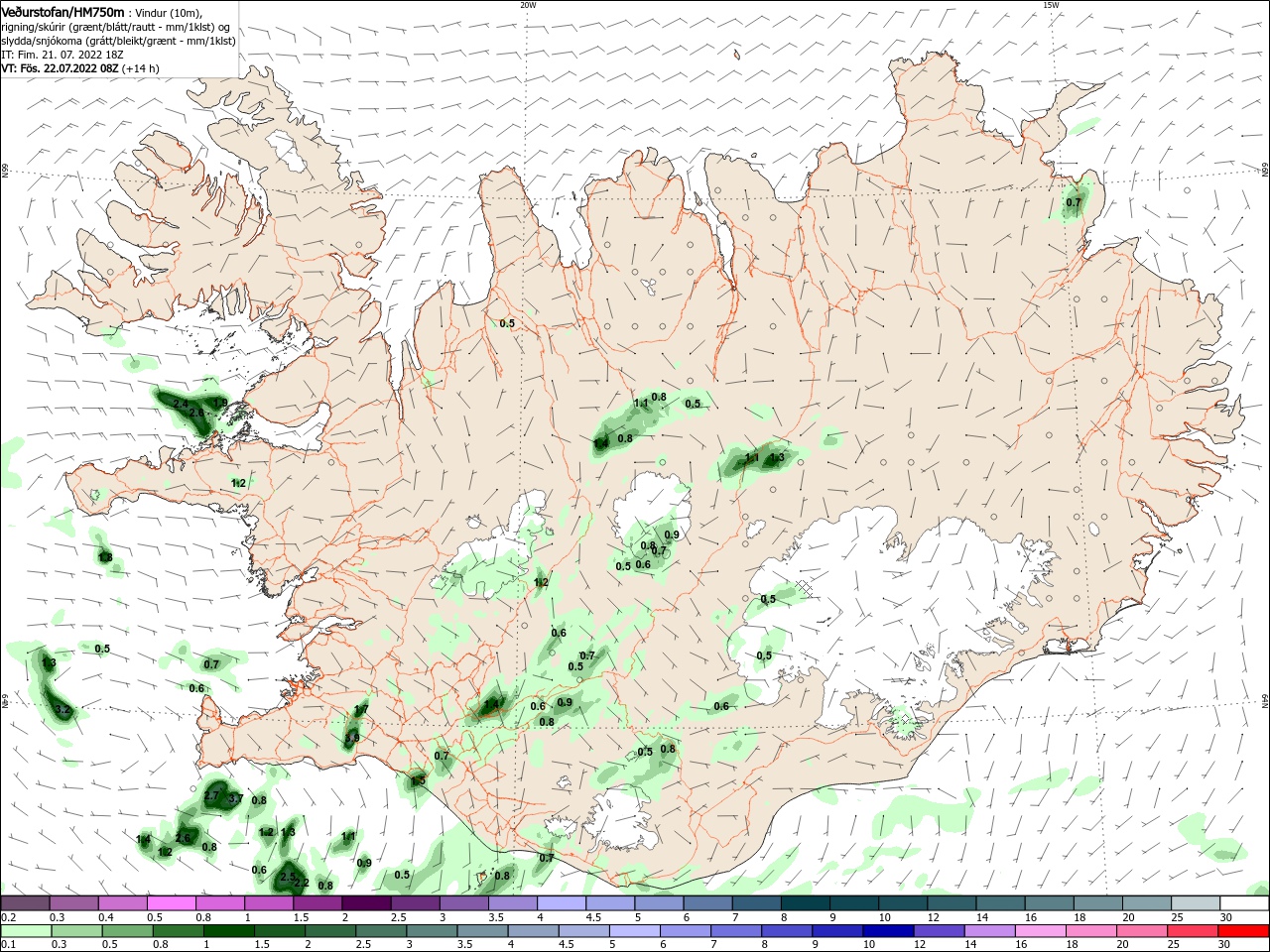Image resolution: width=1270 pixels, height=952 pixels.
Task: Select the deep purple 2 swatch in upper legend
Action: tap(366, 903)
